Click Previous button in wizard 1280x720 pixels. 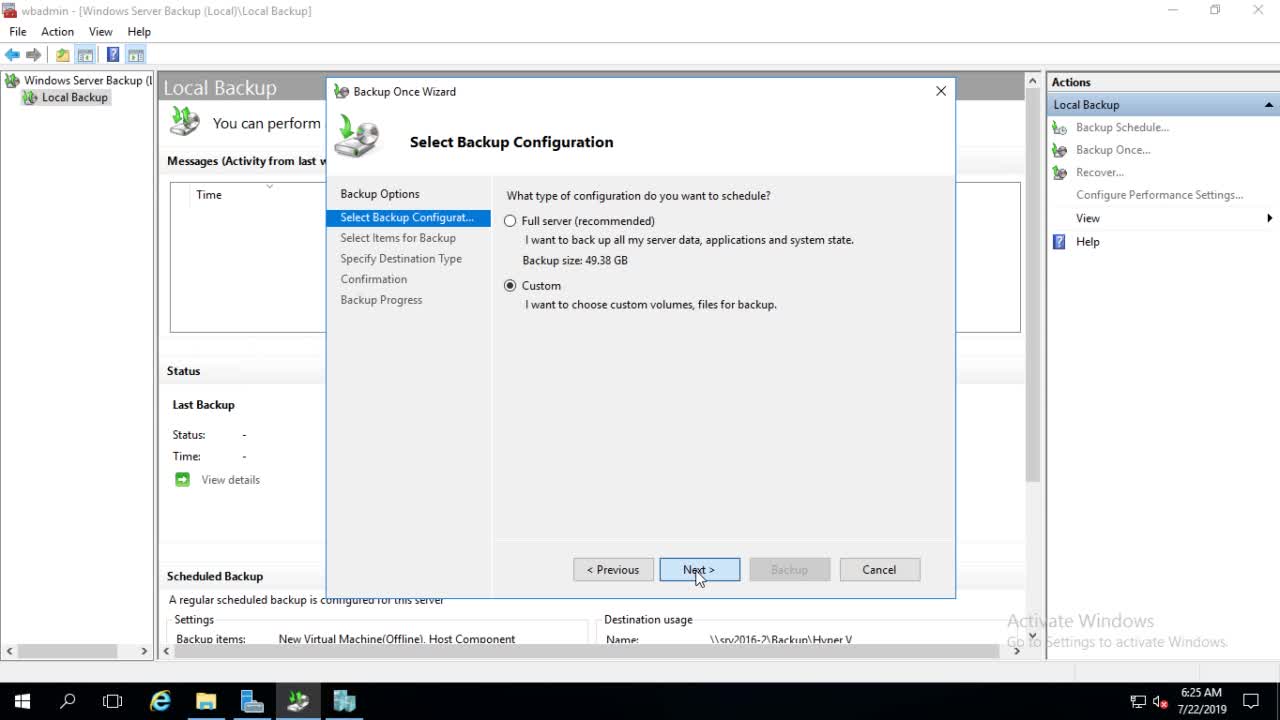tap(613, 570)
